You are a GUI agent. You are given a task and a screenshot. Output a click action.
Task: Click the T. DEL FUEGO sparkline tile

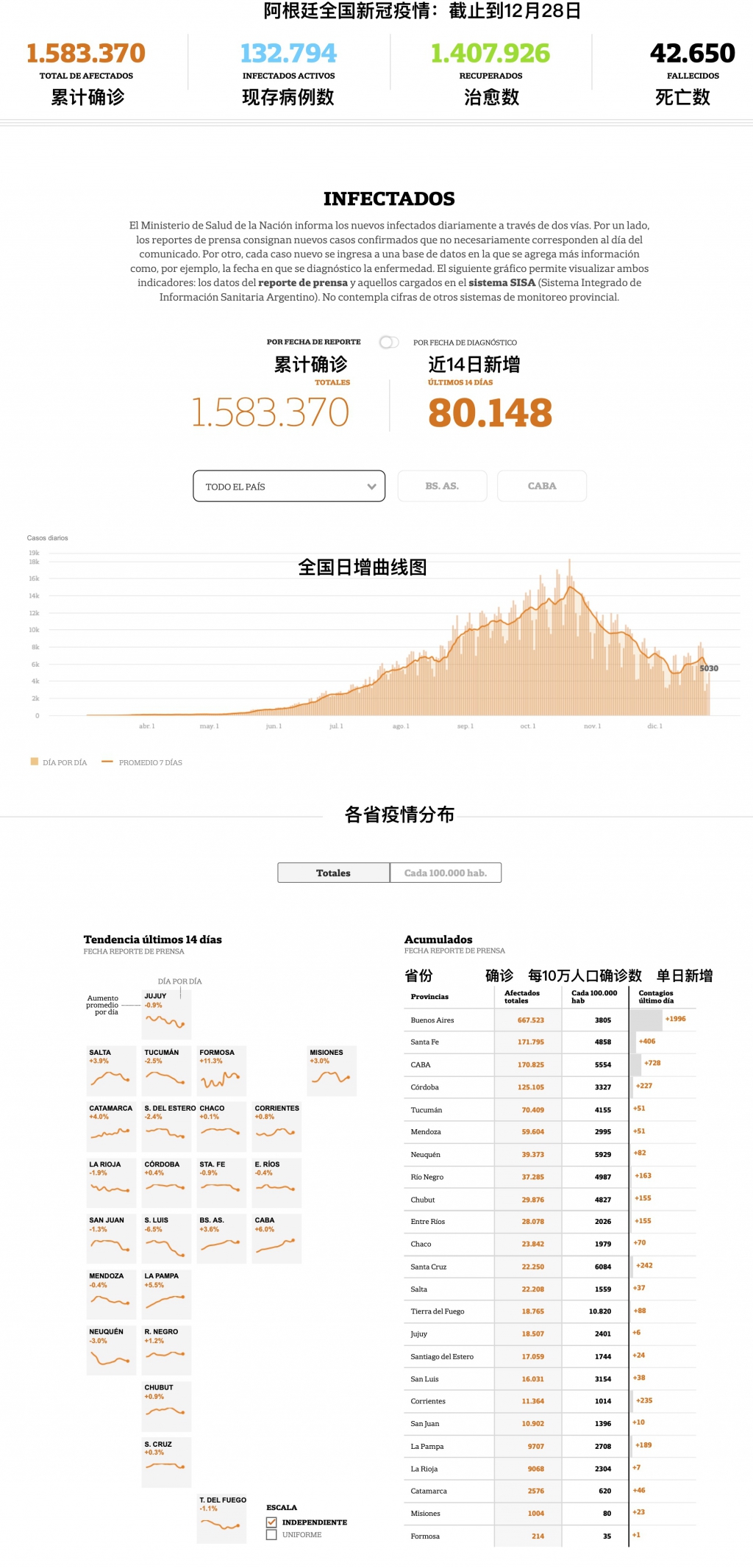[221, 1519]
